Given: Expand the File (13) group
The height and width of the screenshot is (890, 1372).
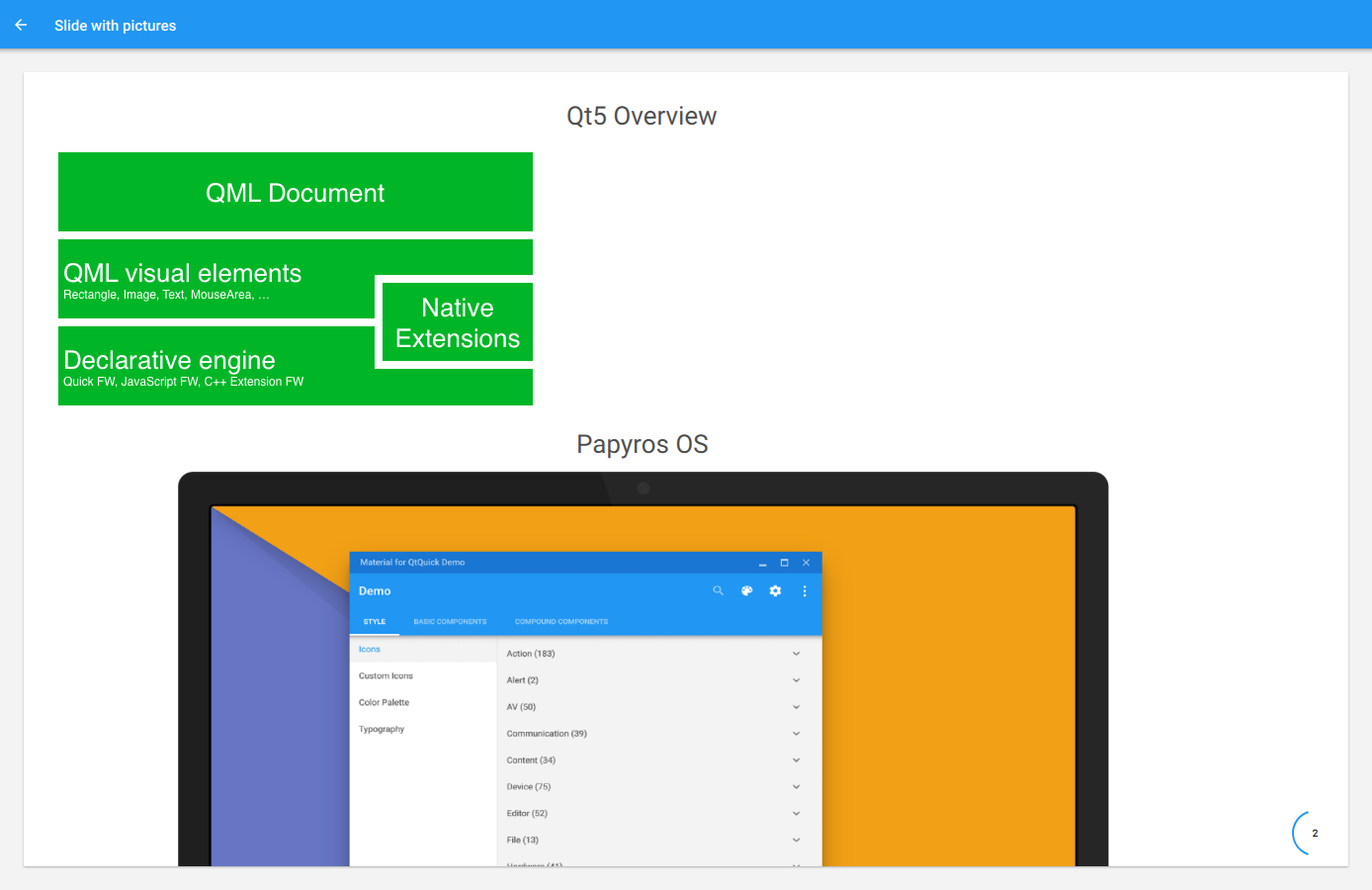Looking at the screenshot, I should [x=796, y=841].
